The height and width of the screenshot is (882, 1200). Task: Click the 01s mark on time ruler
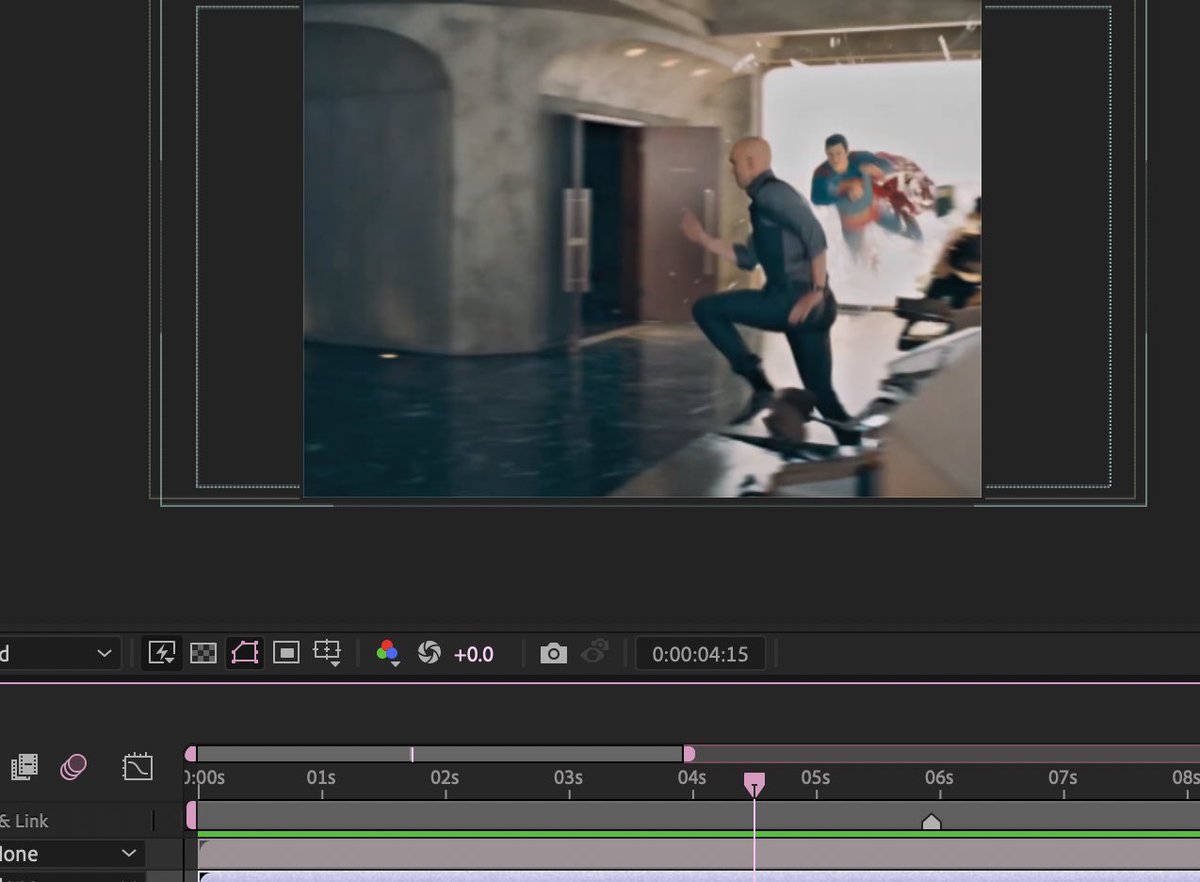pyautogui.click(x=321, y=778)
